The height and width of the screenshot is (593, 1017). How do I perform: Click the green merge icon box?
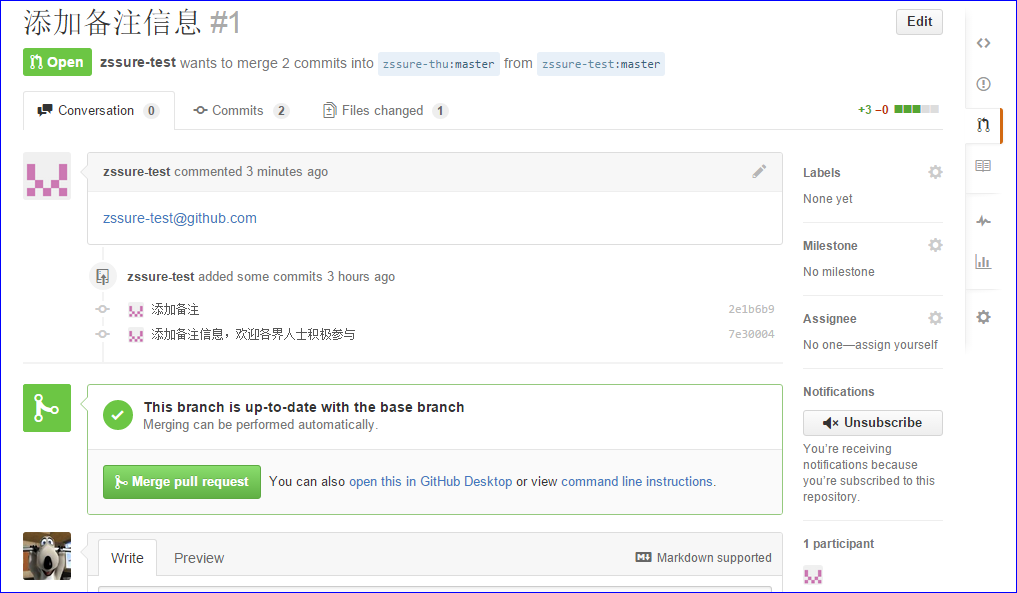pyautogui.click(x=47, y=408)
